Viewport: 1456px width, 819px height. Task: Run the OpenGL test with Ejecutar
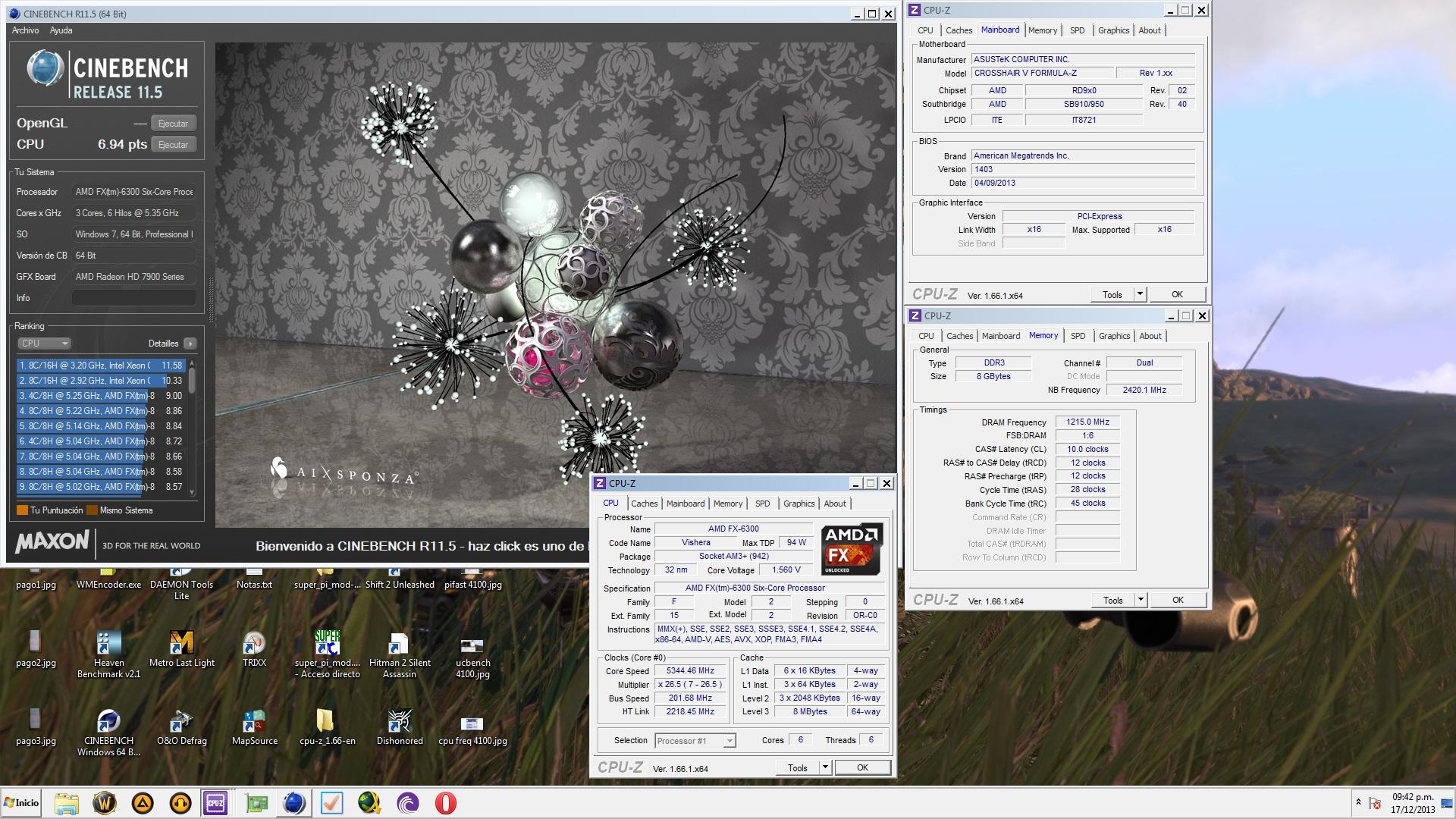174,124
